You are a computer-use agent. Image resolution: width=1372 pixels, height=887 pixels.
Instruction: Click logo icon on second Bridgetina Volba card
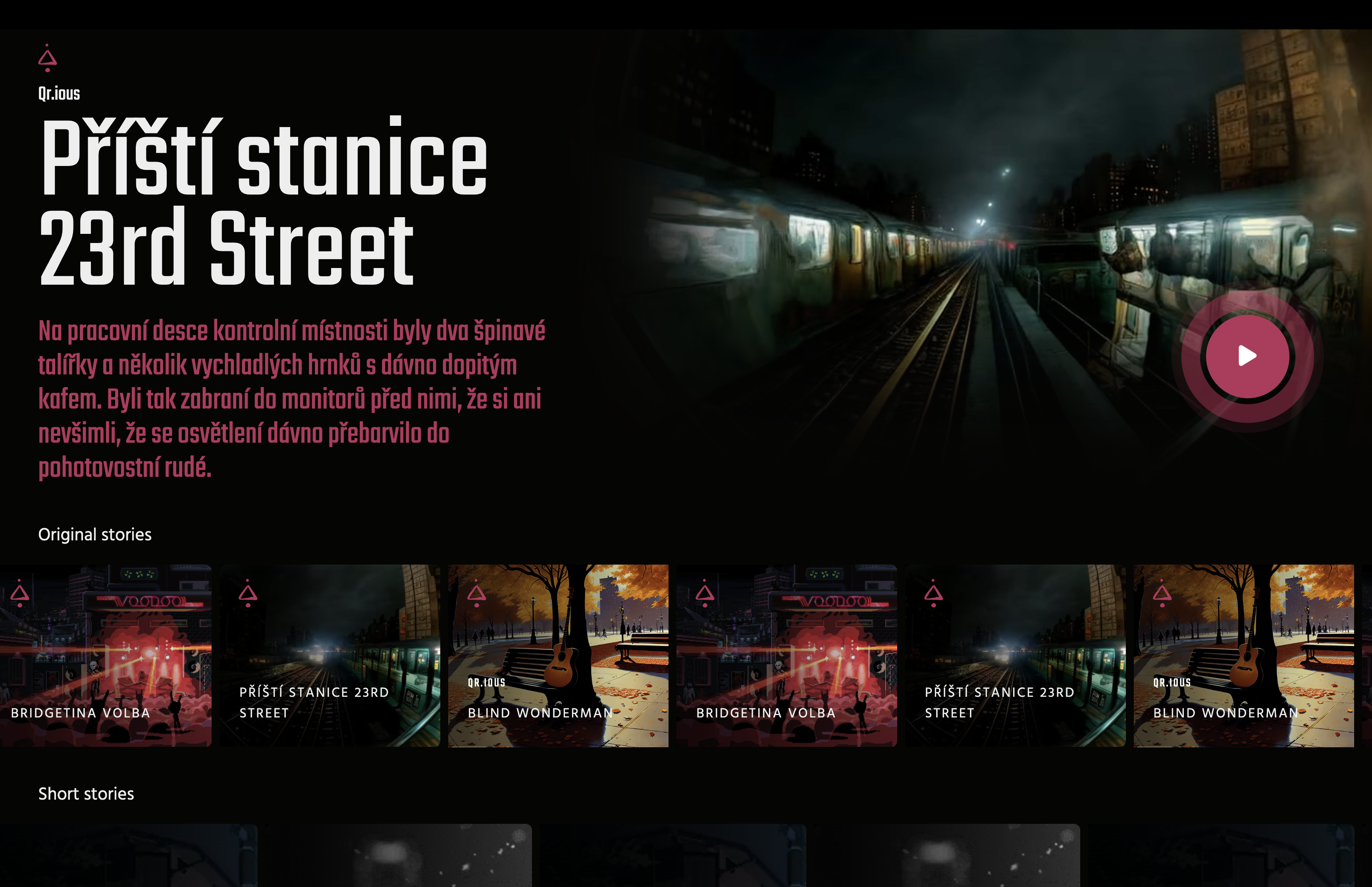pos(705,593)
